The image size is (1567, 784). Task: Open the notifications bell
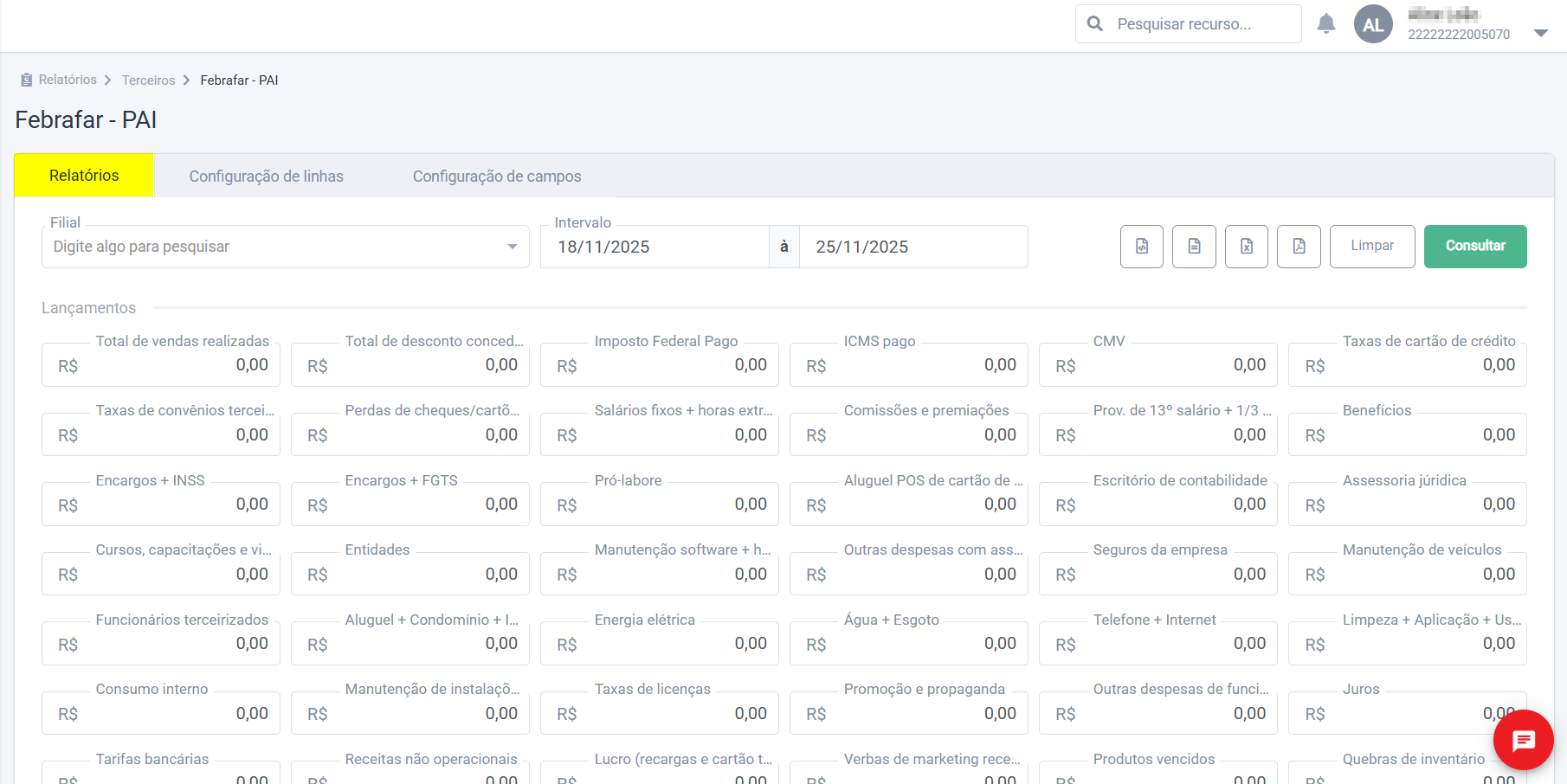pos(1325,24)
